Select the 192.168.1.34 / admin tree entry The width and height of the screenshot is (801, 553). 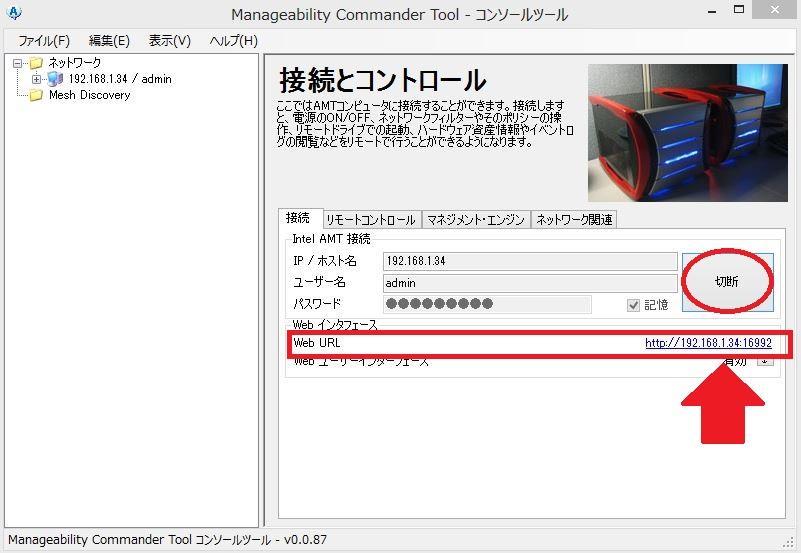click(x=120, y=79)
